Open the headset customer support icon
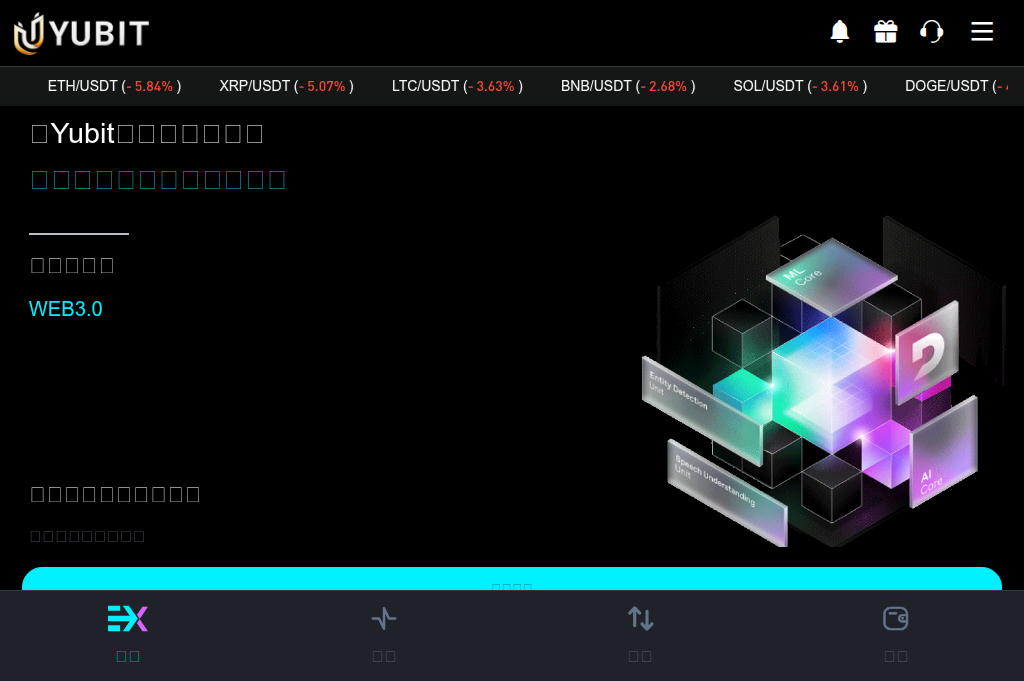 pos(931,31)
